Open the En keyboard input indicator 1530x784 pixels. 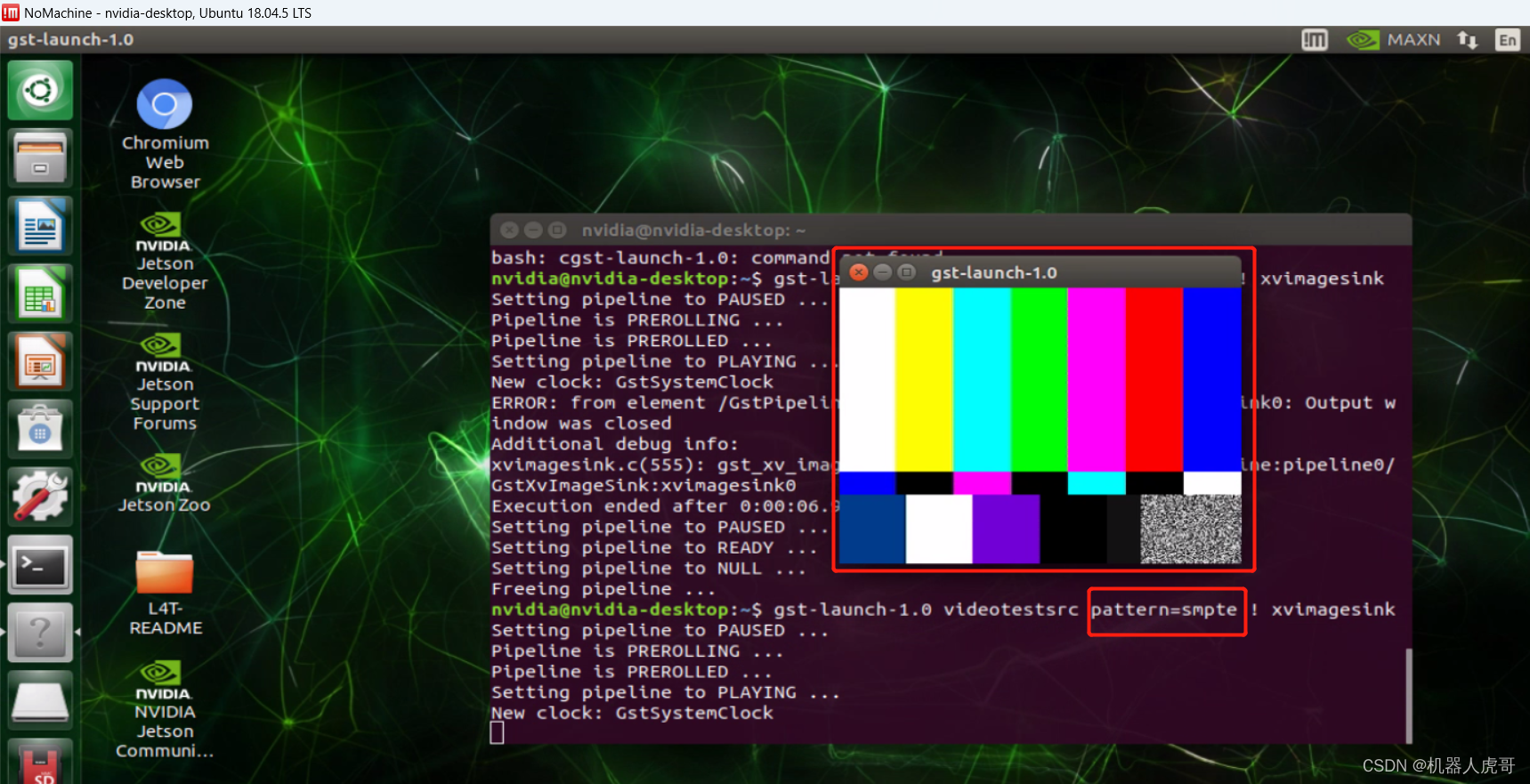coord(1507,40)
